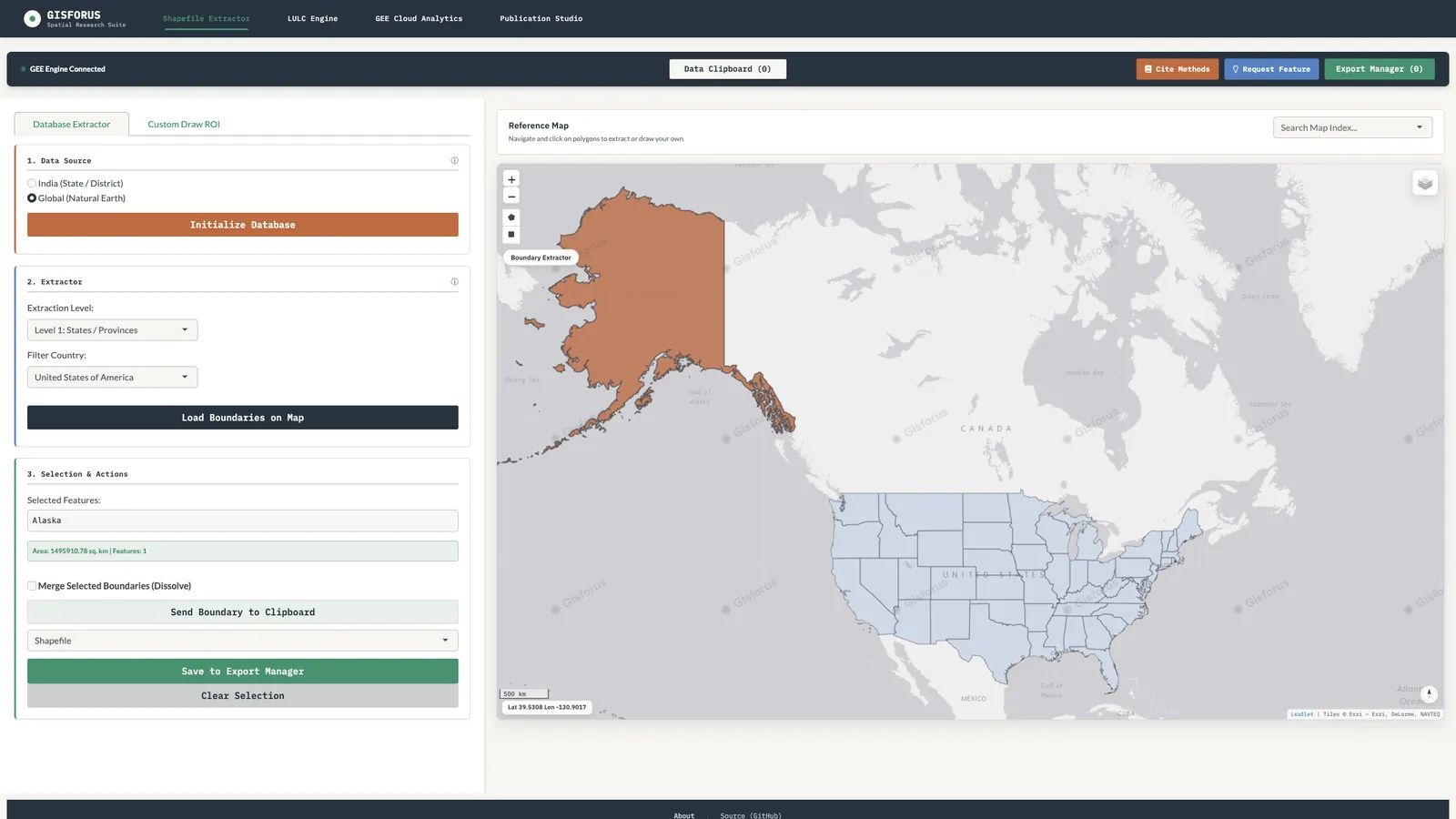This screenshot has width=1456, height=819.
Task: Select the polygon draw tool on map
Action: (x=511, y=217)
